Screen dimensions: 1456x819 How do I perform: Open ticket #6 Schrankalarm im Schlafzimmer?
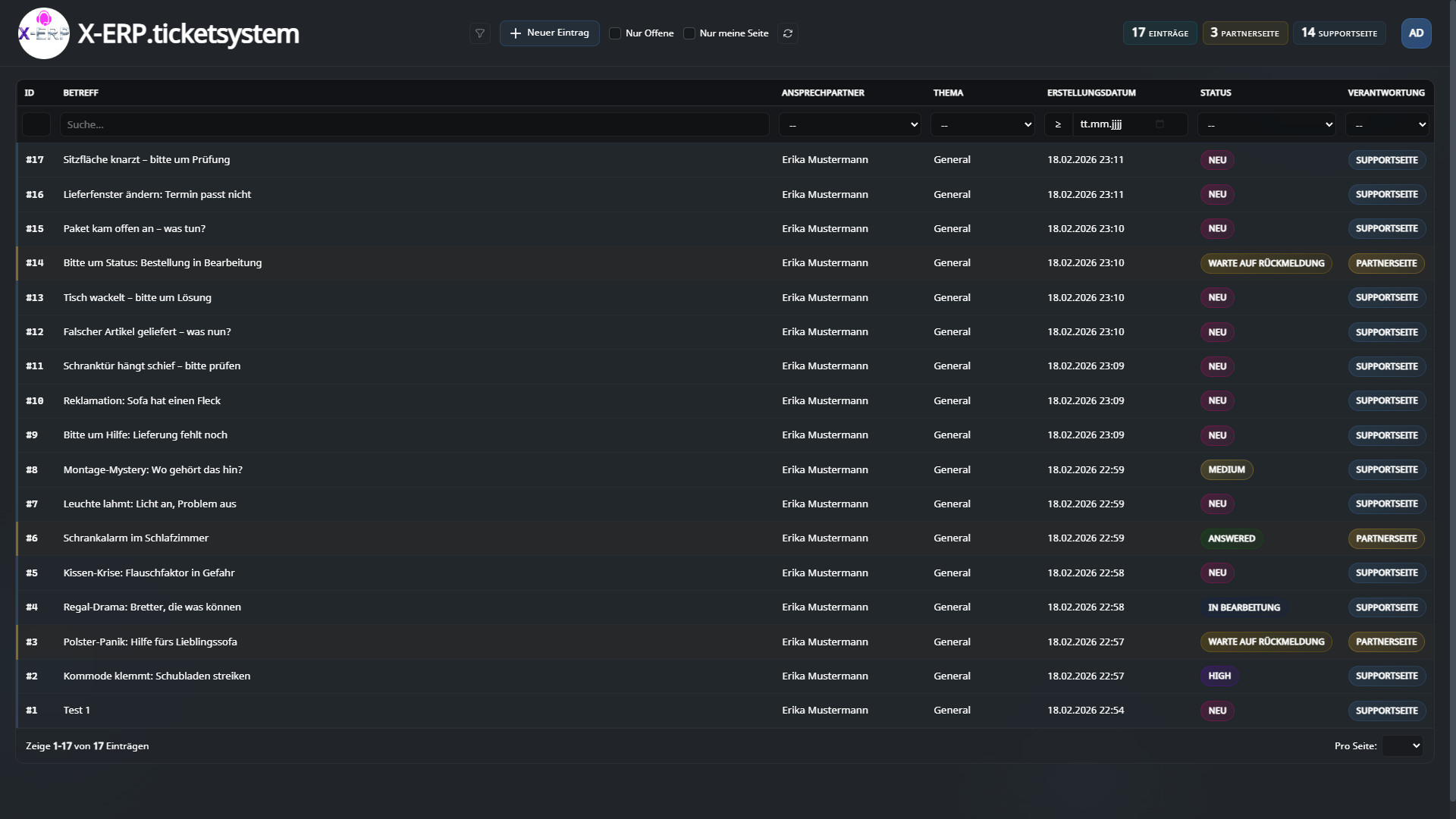[136, 538]
